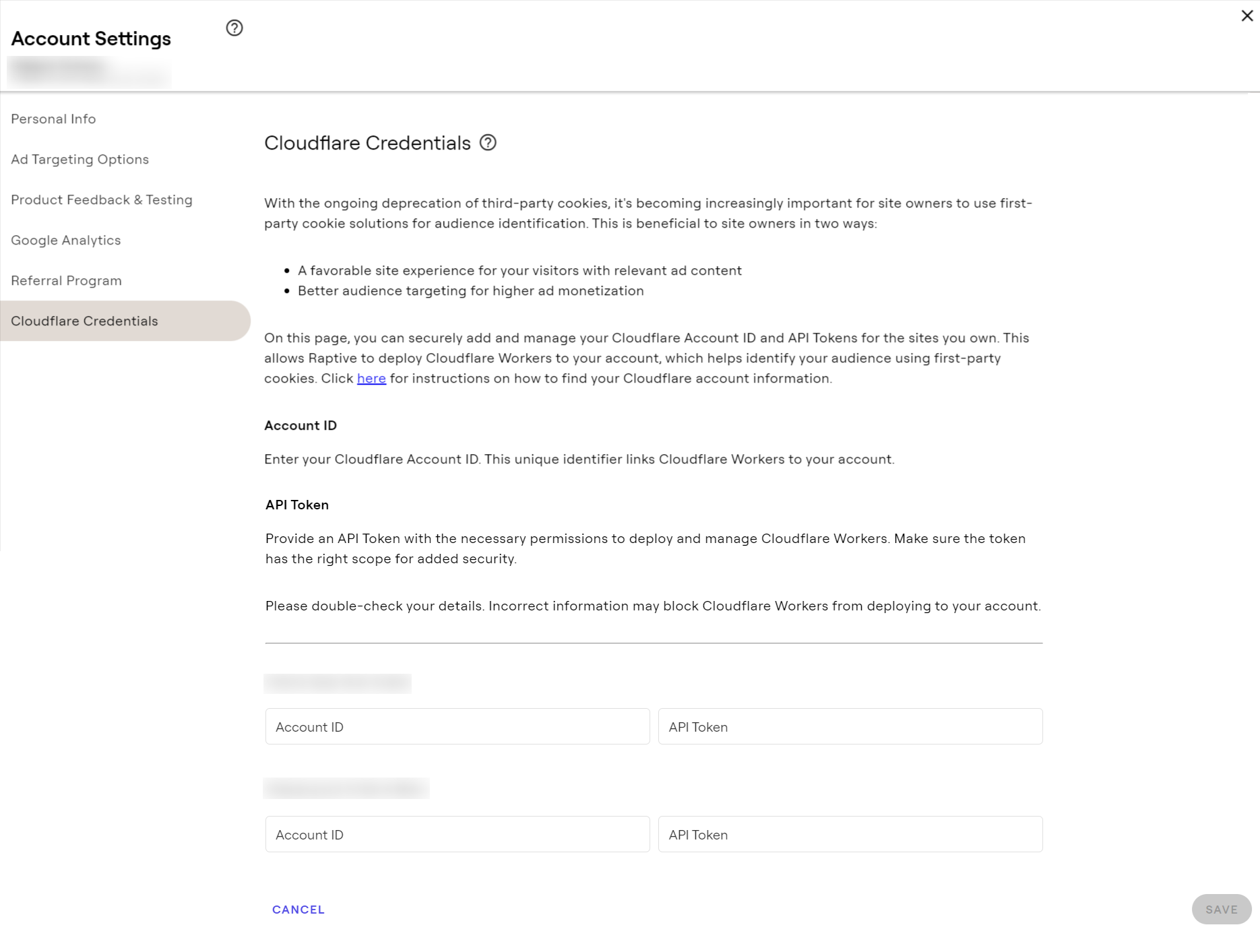Click the bold 'Account ID' subheading
This screenshot has width=1260, height=952.
pos(301,425)
